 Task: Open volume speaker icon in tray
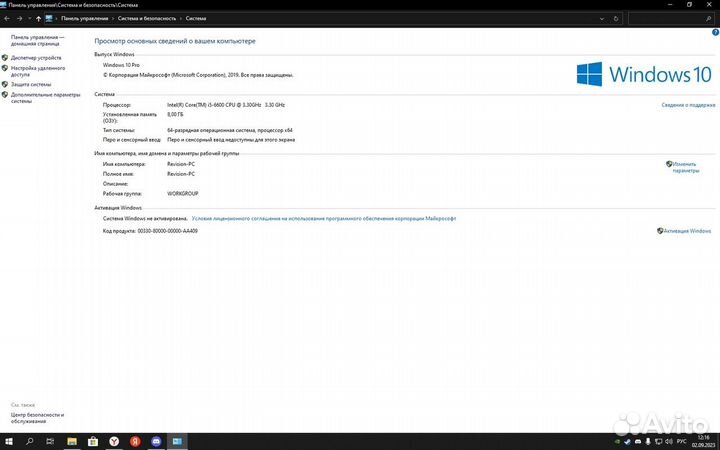669,442
